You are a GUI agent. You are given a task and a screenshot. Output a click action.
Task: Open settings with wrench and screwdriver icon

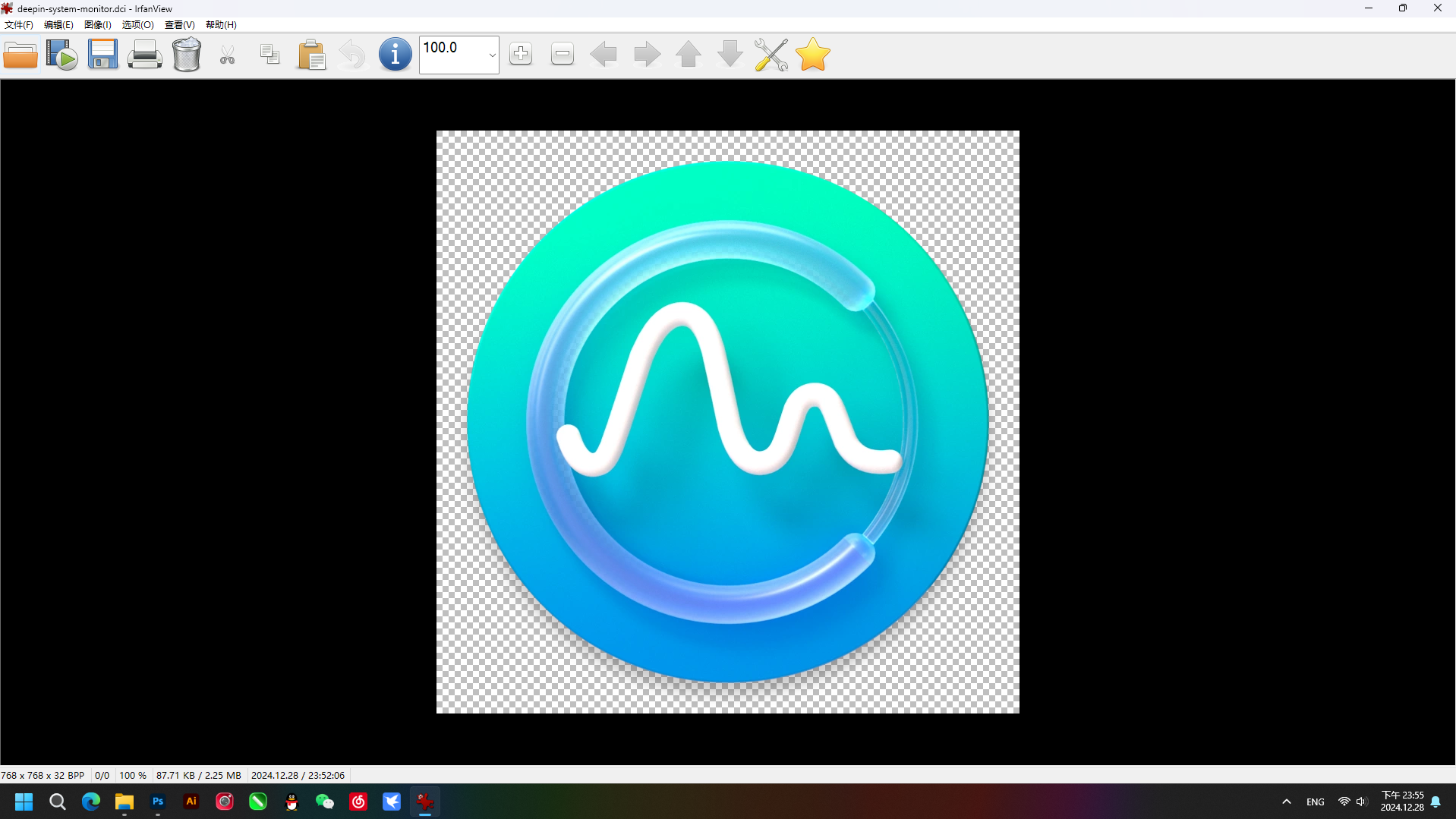(x=771, y=55)
